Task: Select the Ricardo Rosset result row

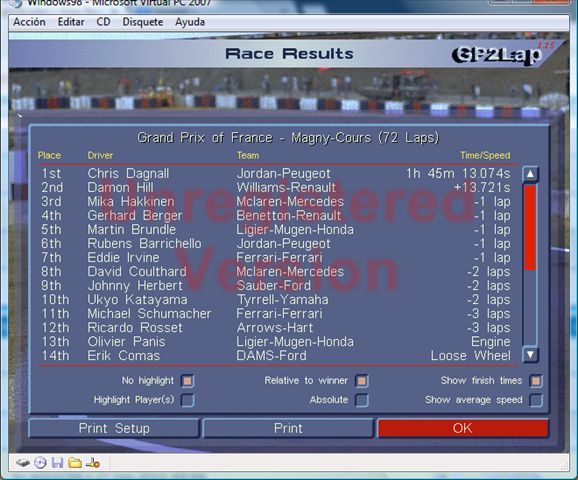Action: click(276, 328)
